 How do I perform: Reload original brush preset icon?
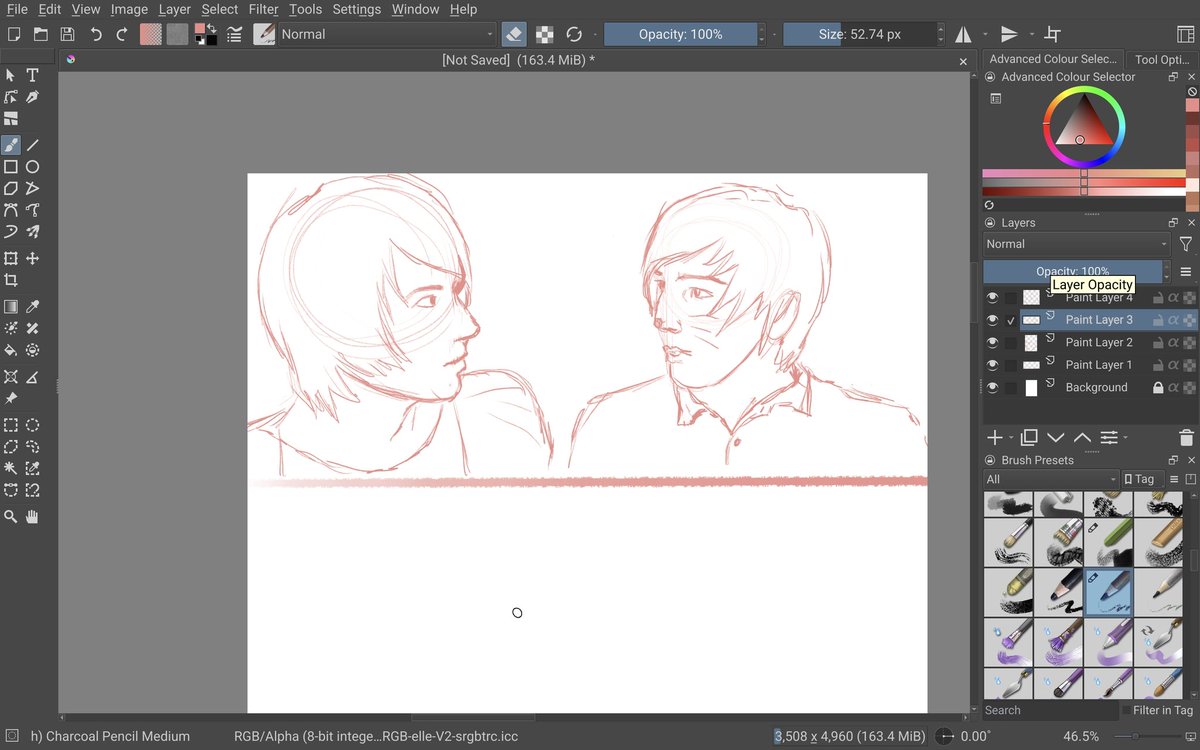tap(574, 34)
